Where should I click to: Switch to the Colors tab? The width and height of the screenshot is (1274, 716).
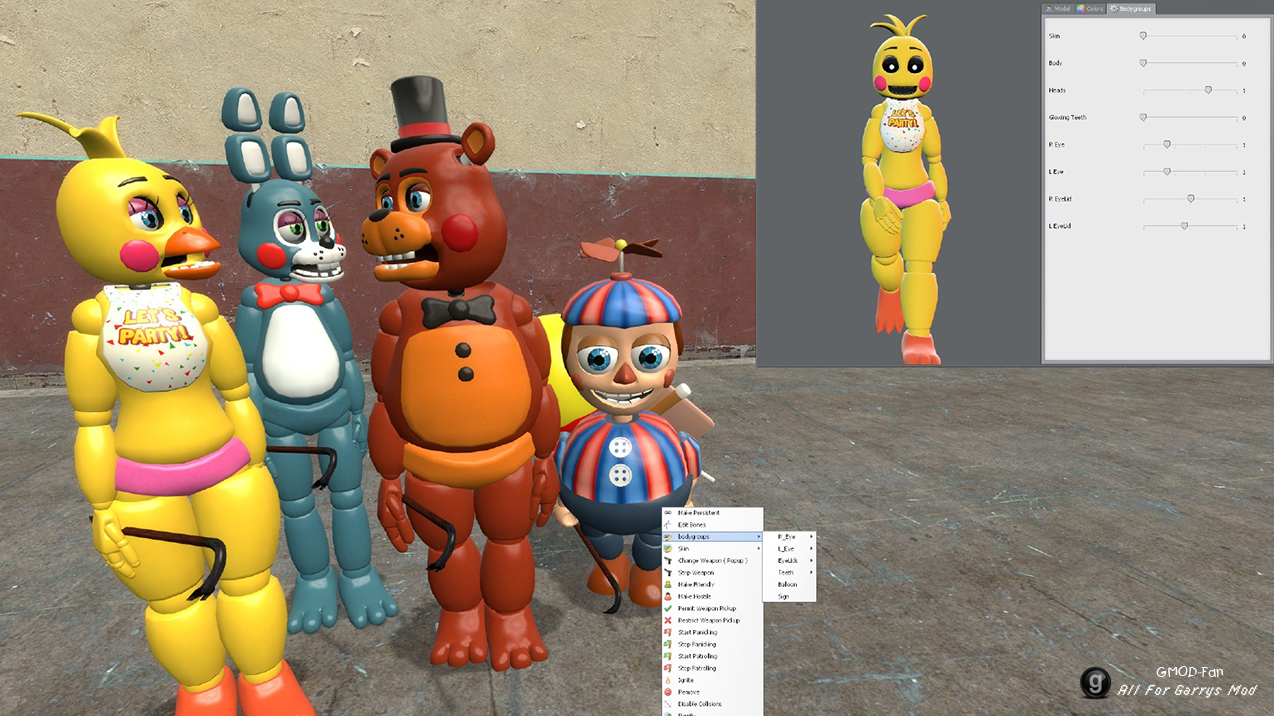(x=1090, y=9)
